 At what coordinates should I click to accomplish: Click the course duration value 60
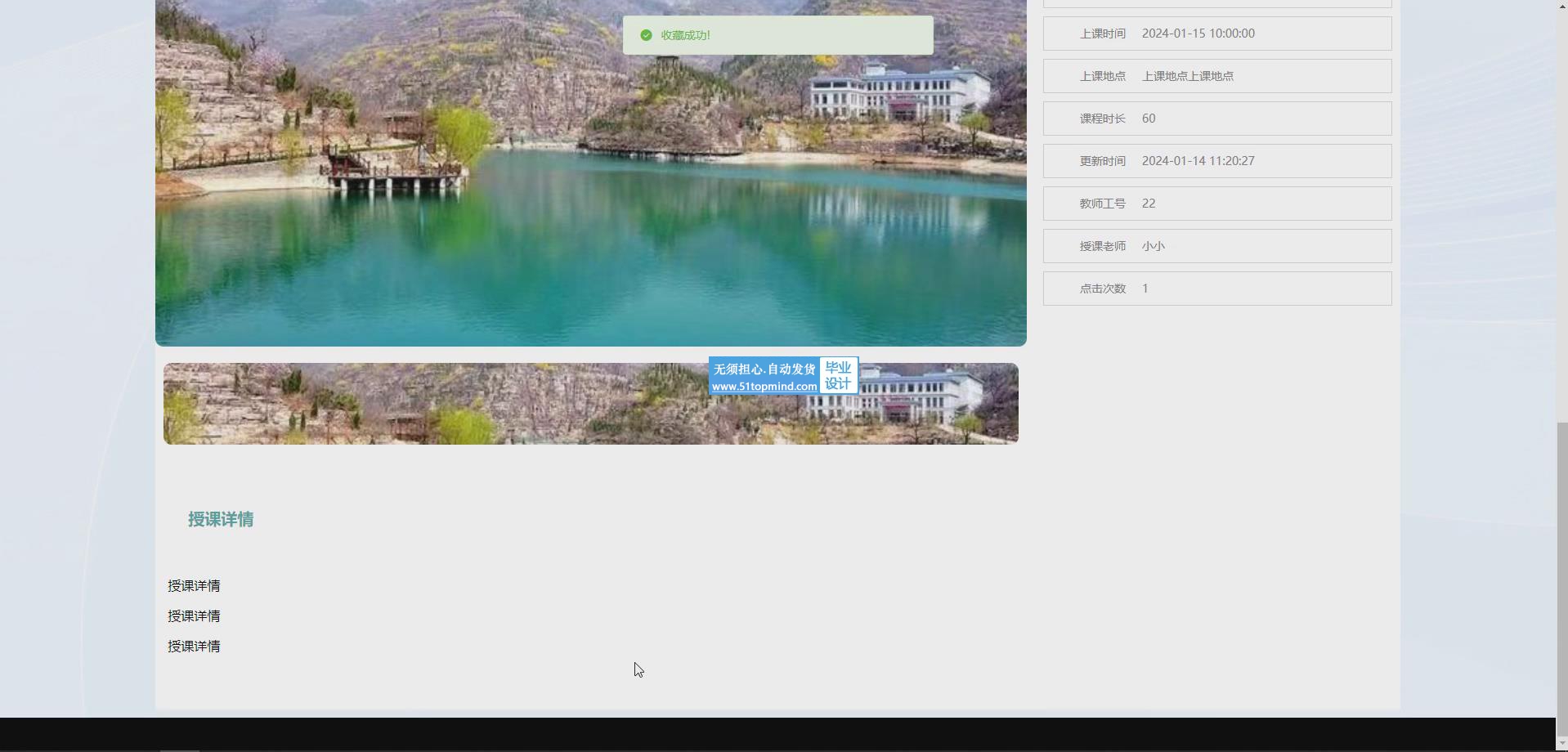point(1149,119)
